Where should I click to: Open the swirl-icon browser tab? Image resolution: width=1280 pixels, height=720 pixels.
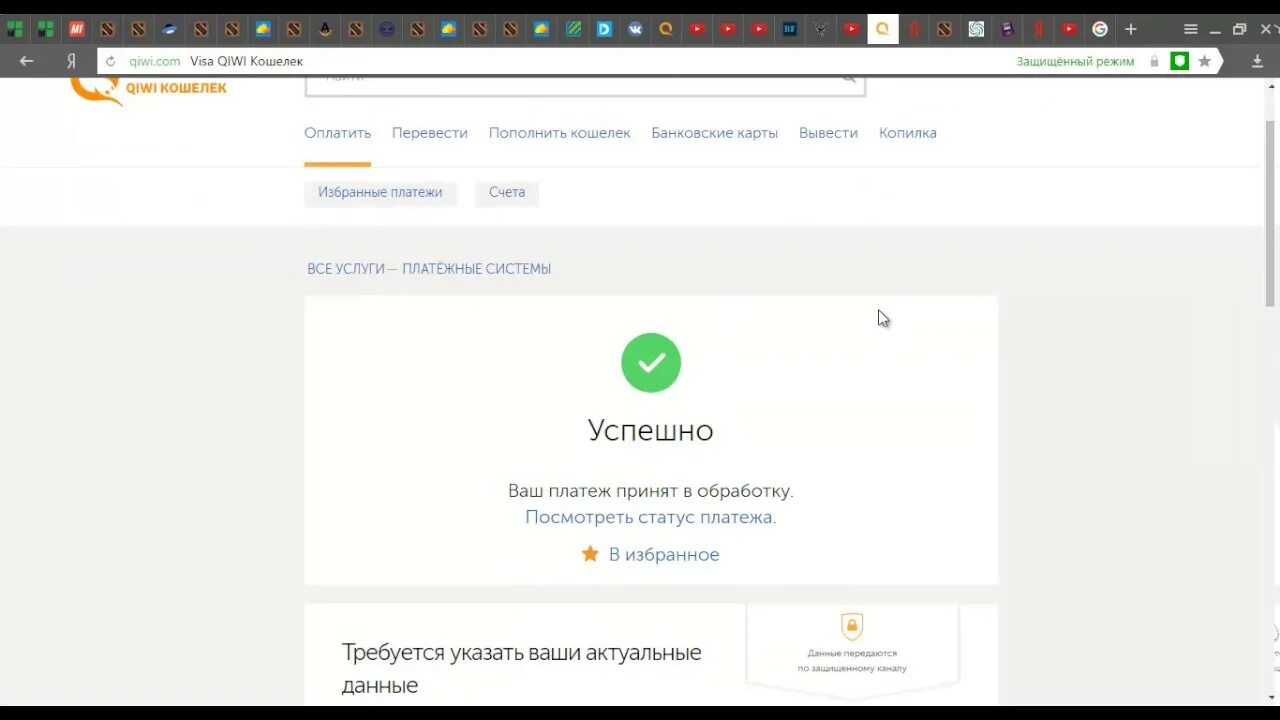pos(976,29)
